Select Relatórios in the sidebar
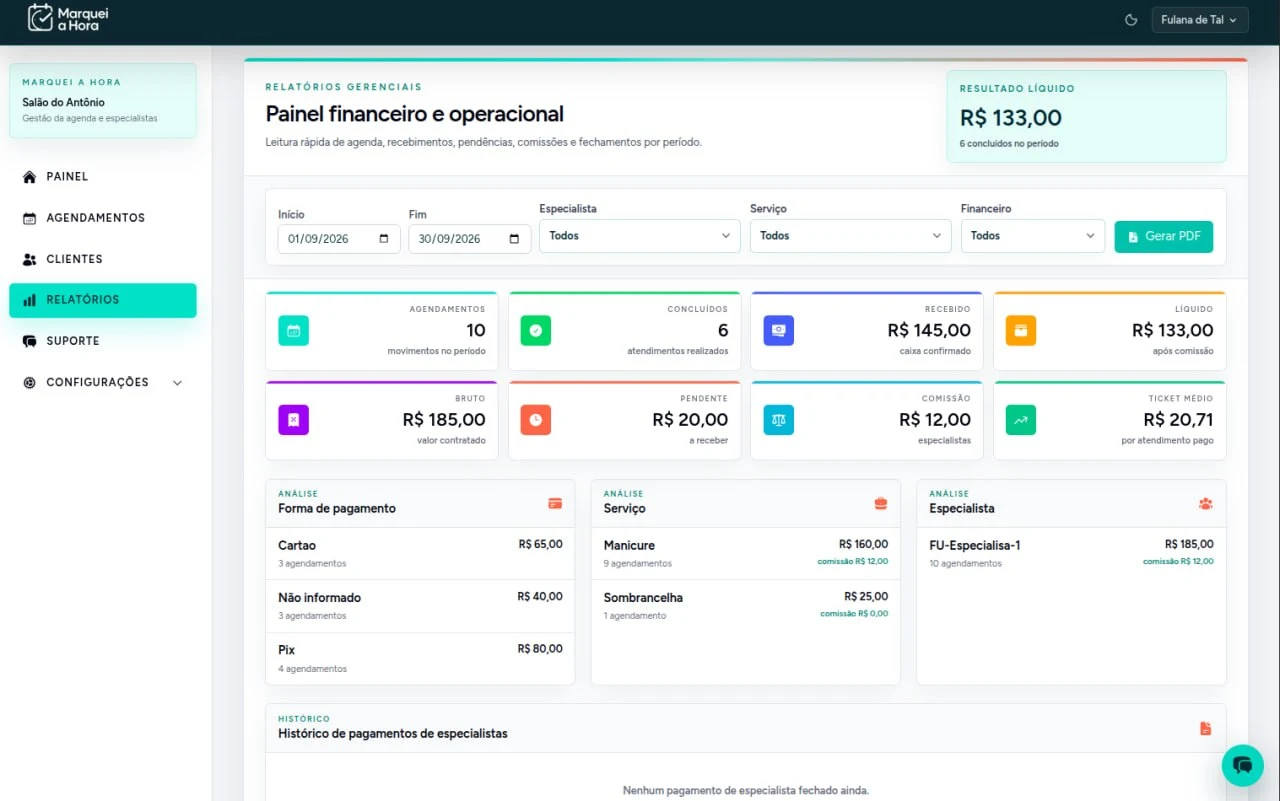Screen dimensions: 1280x801 point(103,300)
